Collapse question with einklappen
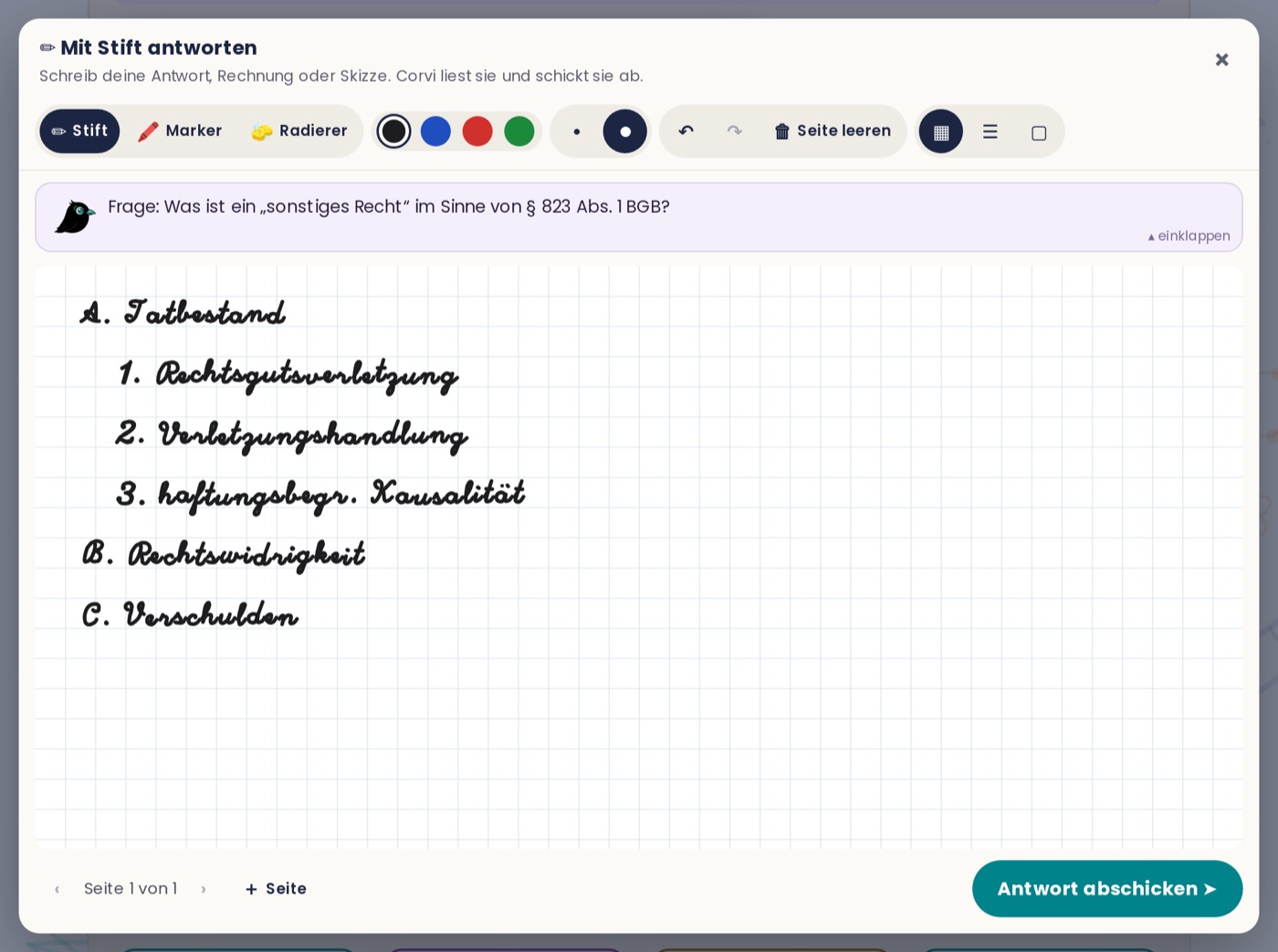 1189,235
